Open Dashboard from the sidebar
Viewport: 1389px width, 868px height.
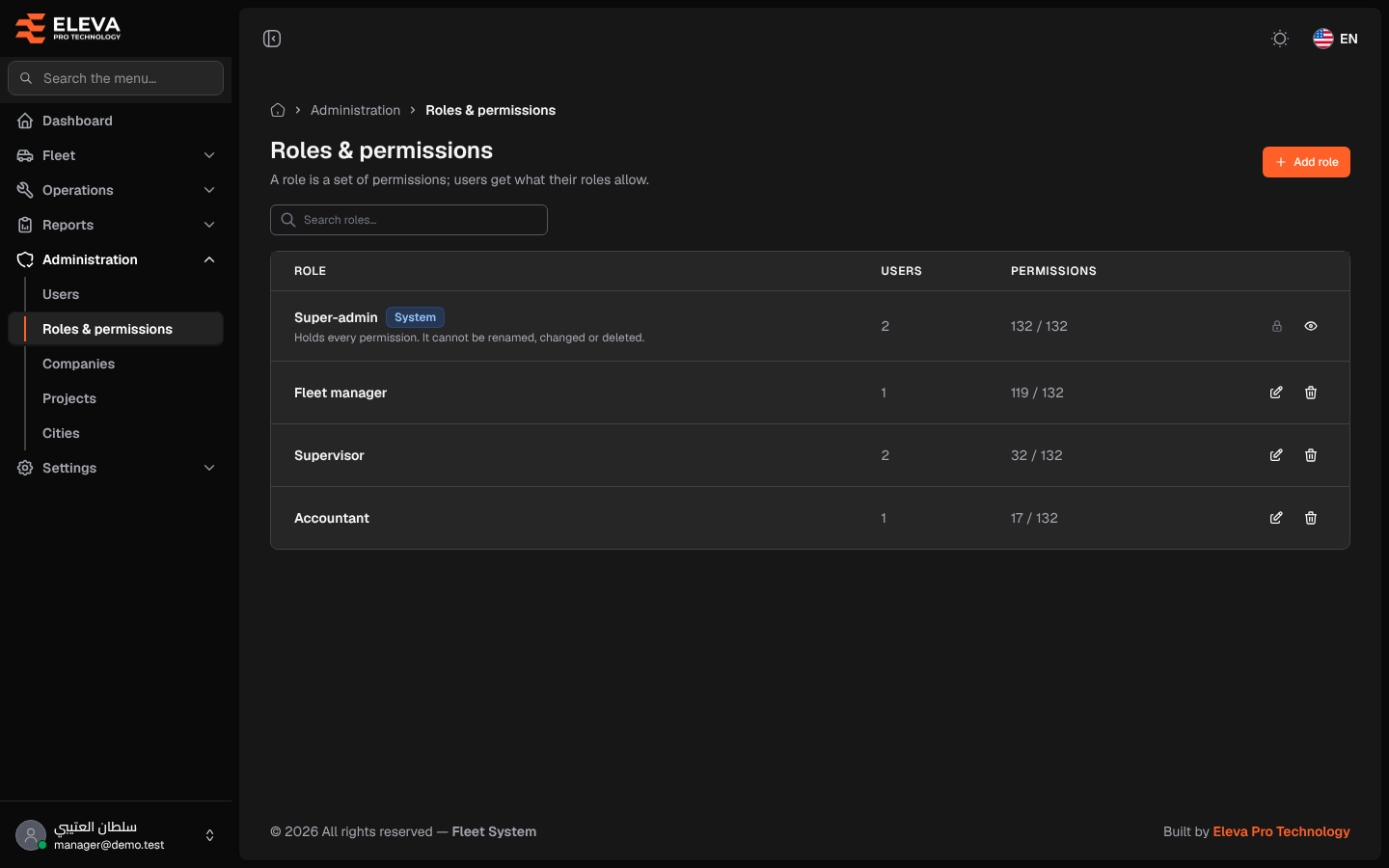pos(116,121)
